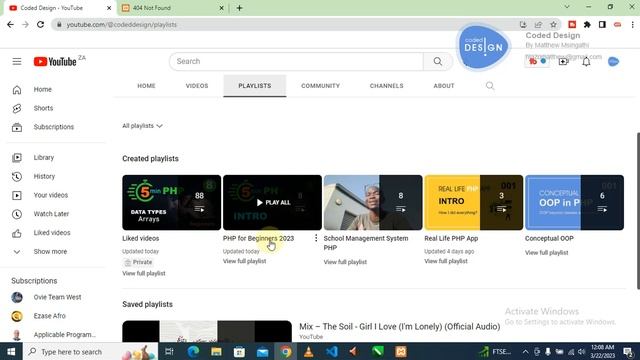View full playlist for School Management System PHP
The width and height of the screenshot is (640, 360).
coord(345,262)
